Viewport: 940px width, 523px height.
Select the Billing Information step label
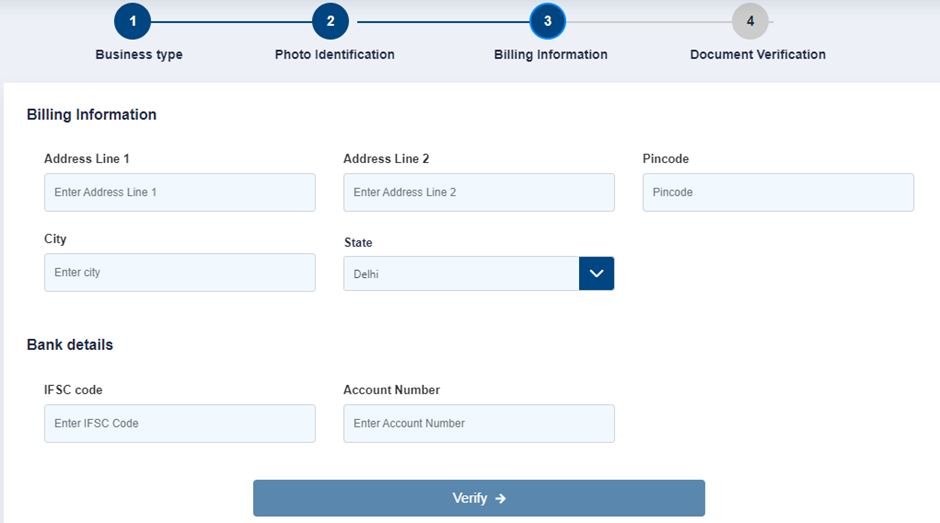point(551,55)
